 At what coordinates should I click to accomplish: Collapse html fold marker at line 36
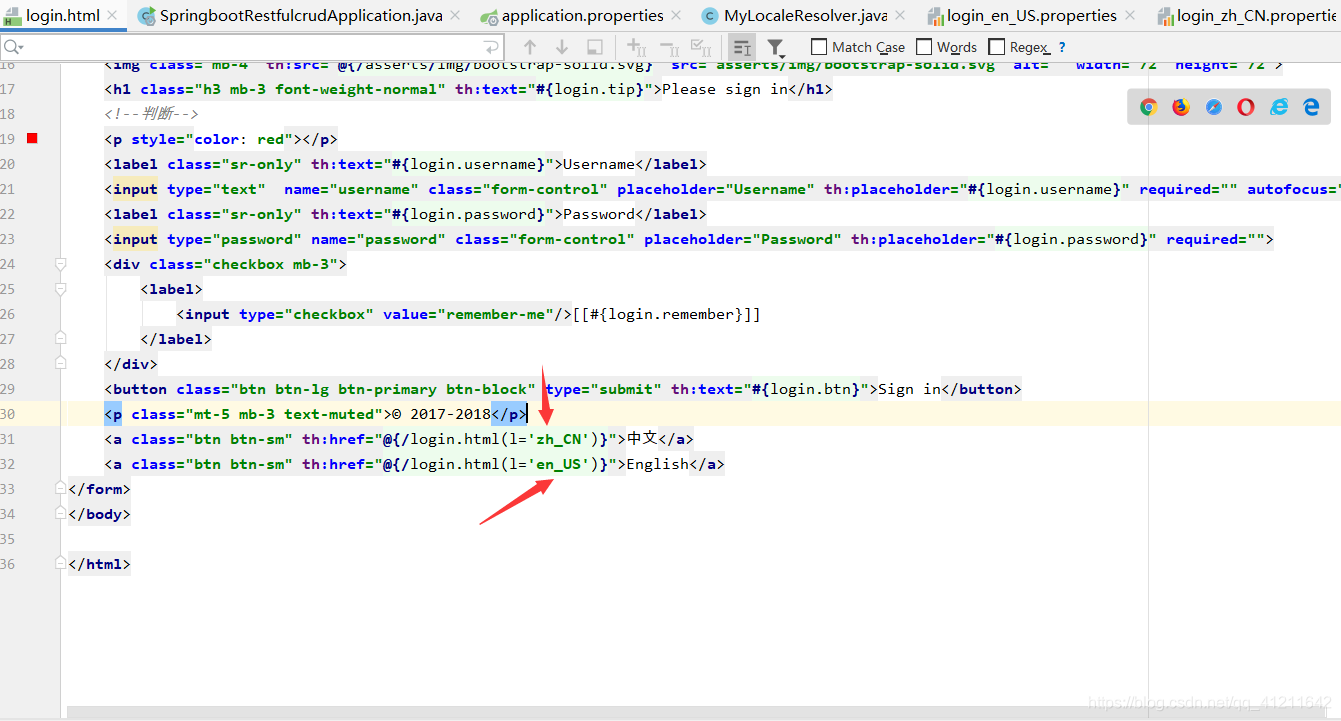[x=61, y=564]
